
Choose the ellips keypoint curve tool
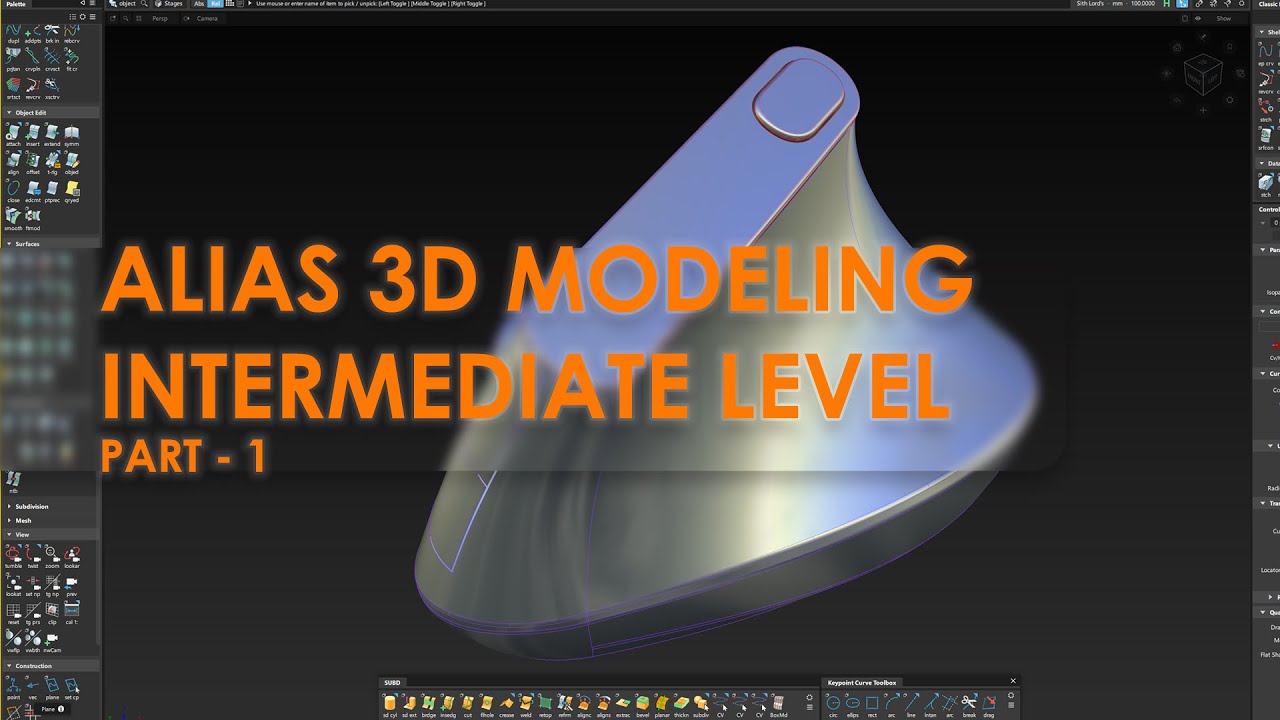click(x=852, y=706)
